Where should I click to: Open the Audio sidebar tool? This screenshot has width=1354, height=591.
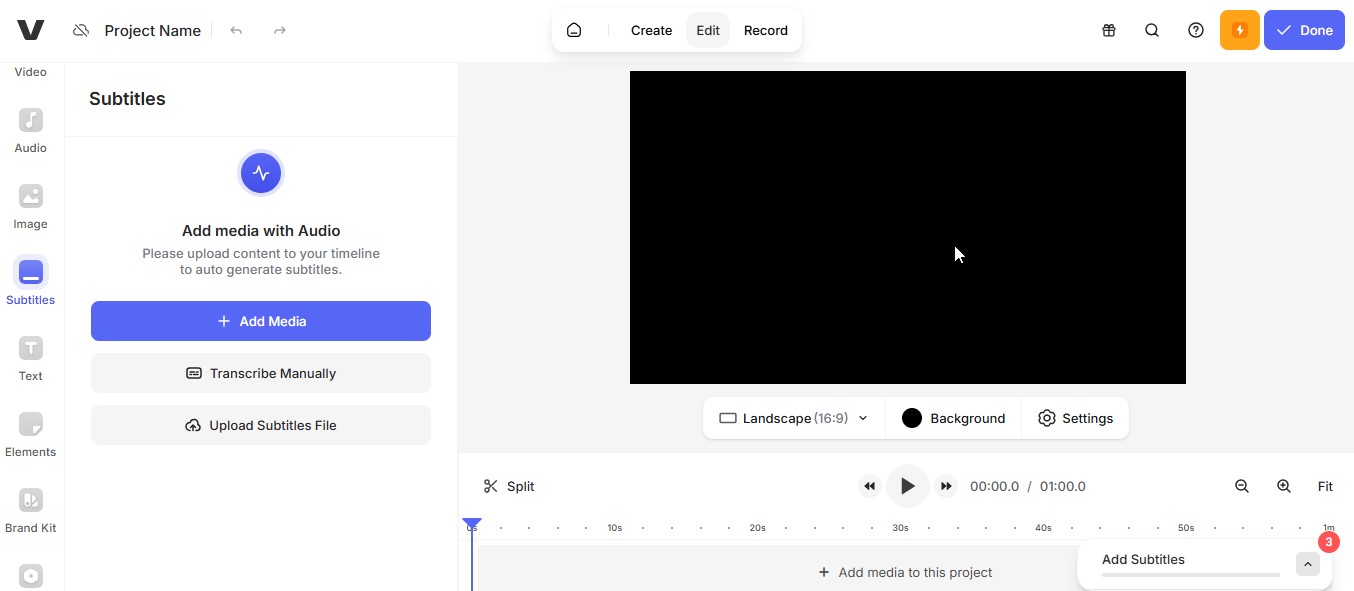[31, 130]
